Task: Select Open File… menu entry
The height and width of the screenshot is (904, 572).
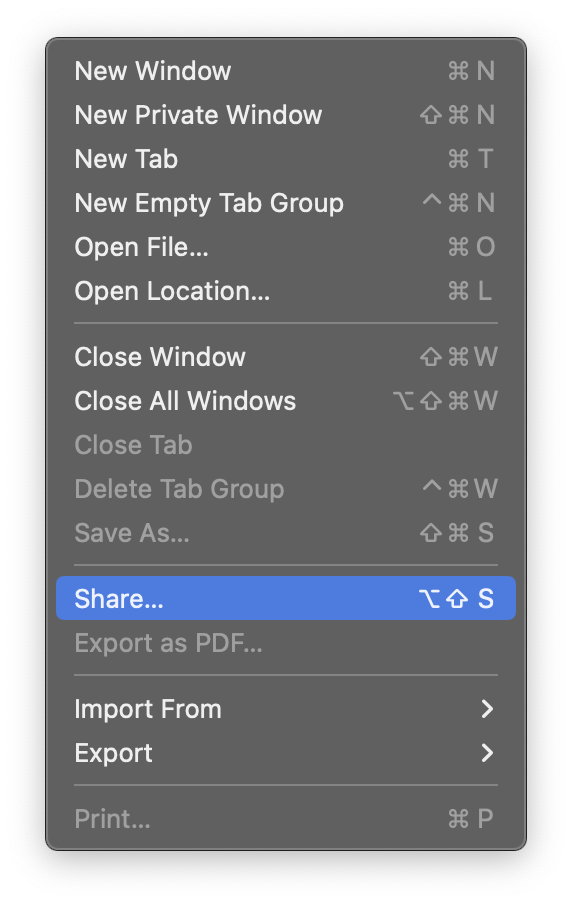Action: click(x=285, y=247)
